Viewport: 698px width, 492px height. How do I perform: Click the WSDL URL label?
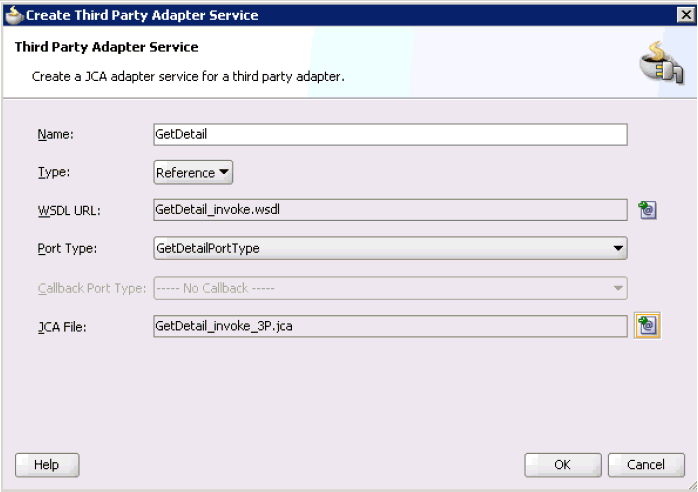point(69,210)
